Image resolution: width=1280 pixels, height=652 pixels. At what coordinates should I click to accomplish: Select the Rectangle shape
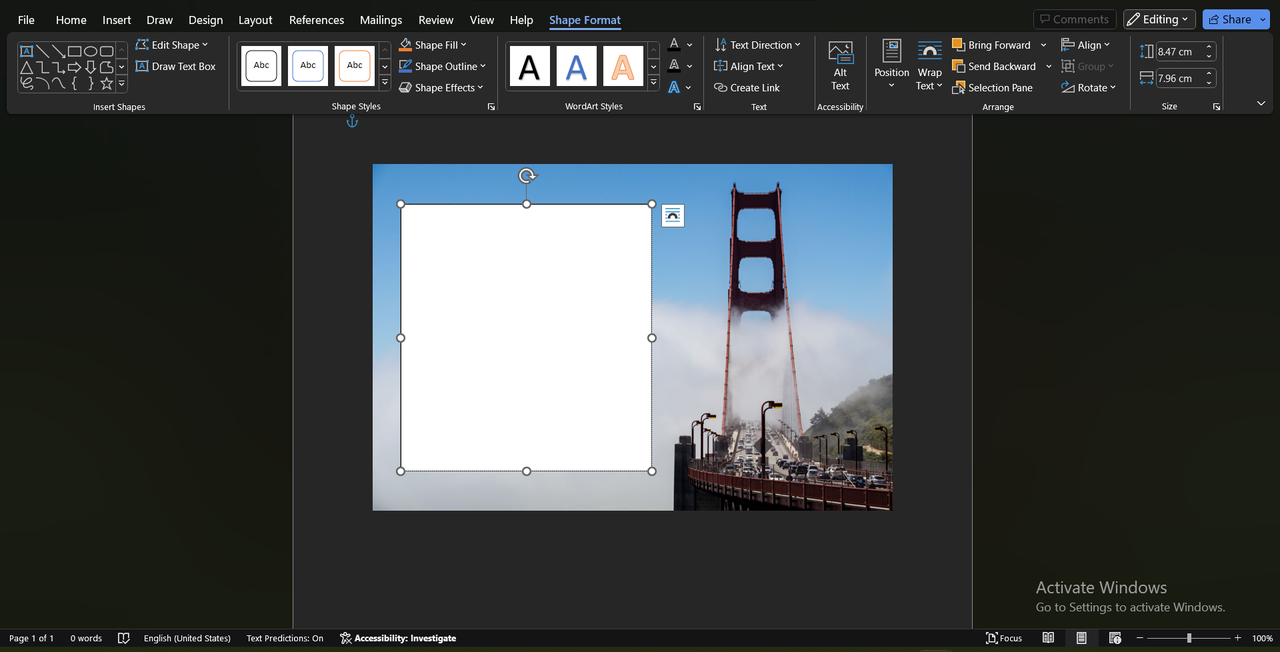click(x=75, y=51)
